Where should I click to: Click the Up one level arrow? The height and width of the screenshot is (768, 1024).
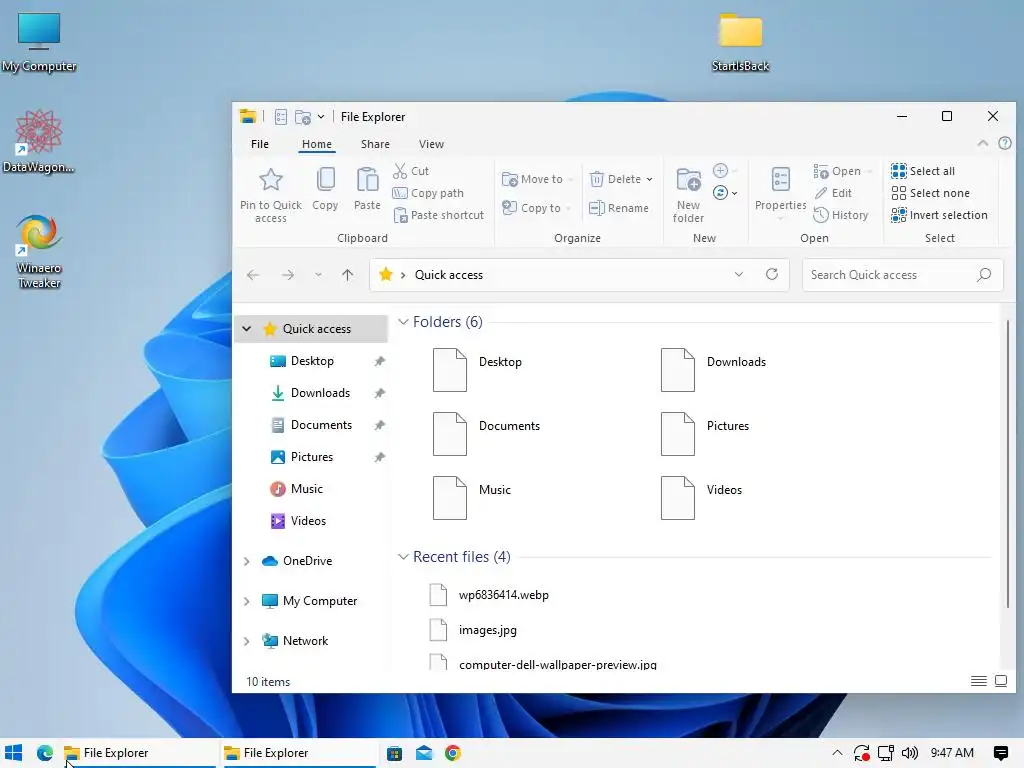click(x=347, y=275)
